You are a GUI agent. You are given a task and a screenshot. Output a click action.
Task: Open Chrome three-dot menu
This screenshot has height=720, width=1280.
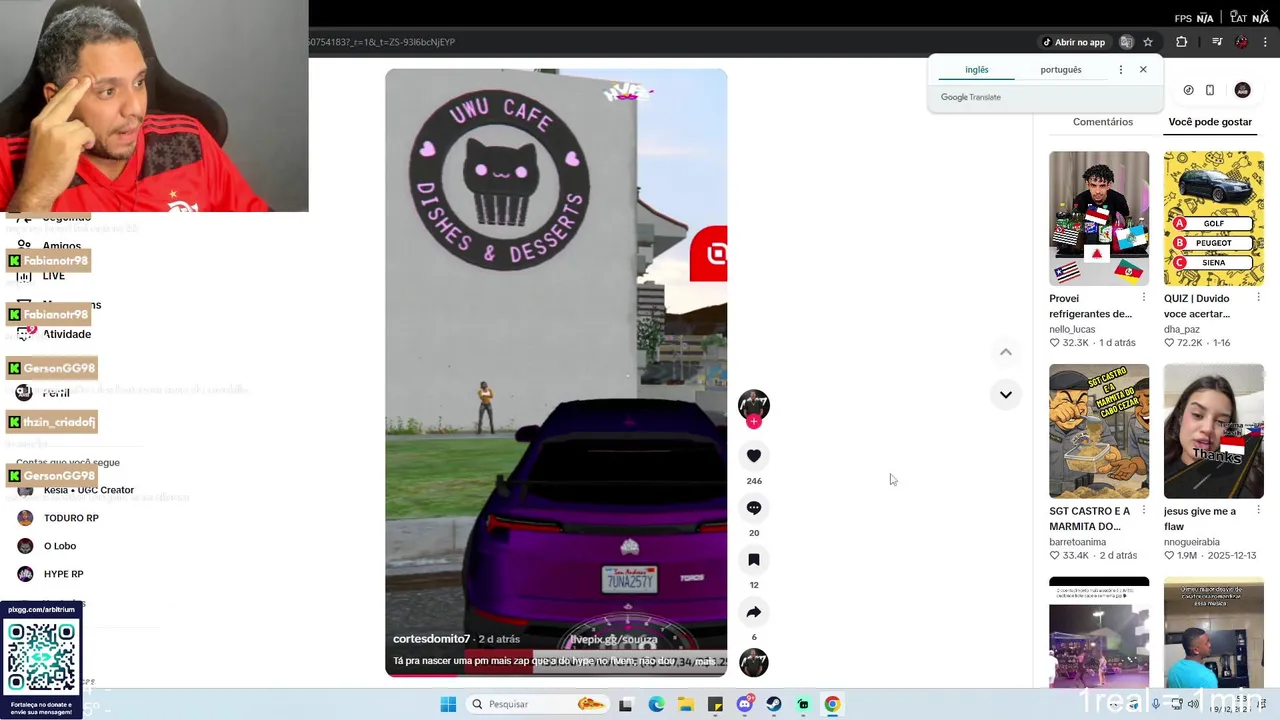1266,42
